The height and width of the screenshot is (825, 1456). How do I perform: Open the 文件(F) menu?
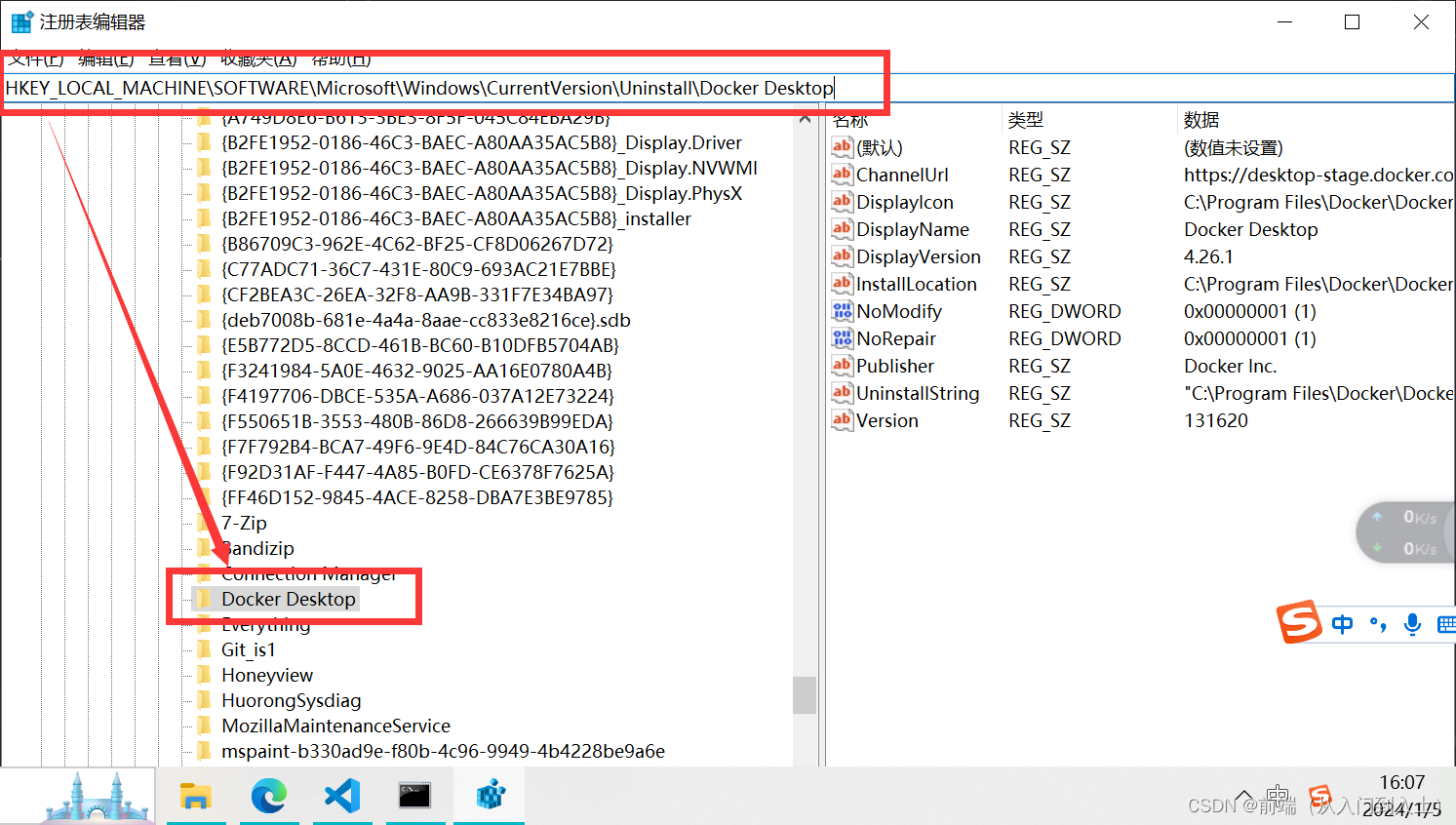tap(36, 59)
